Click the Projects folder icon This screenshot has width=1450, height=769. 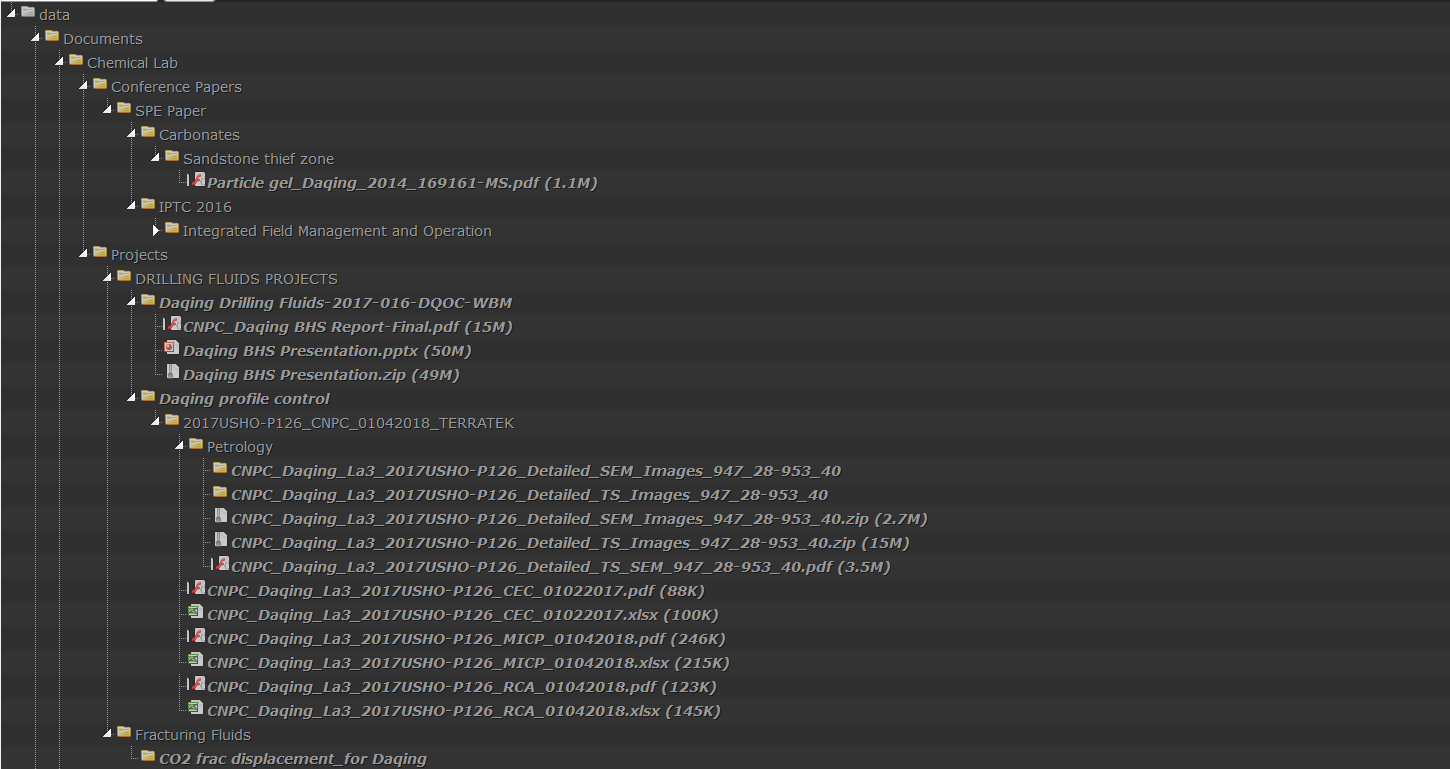pyautogui.click(x=100, y=252)
